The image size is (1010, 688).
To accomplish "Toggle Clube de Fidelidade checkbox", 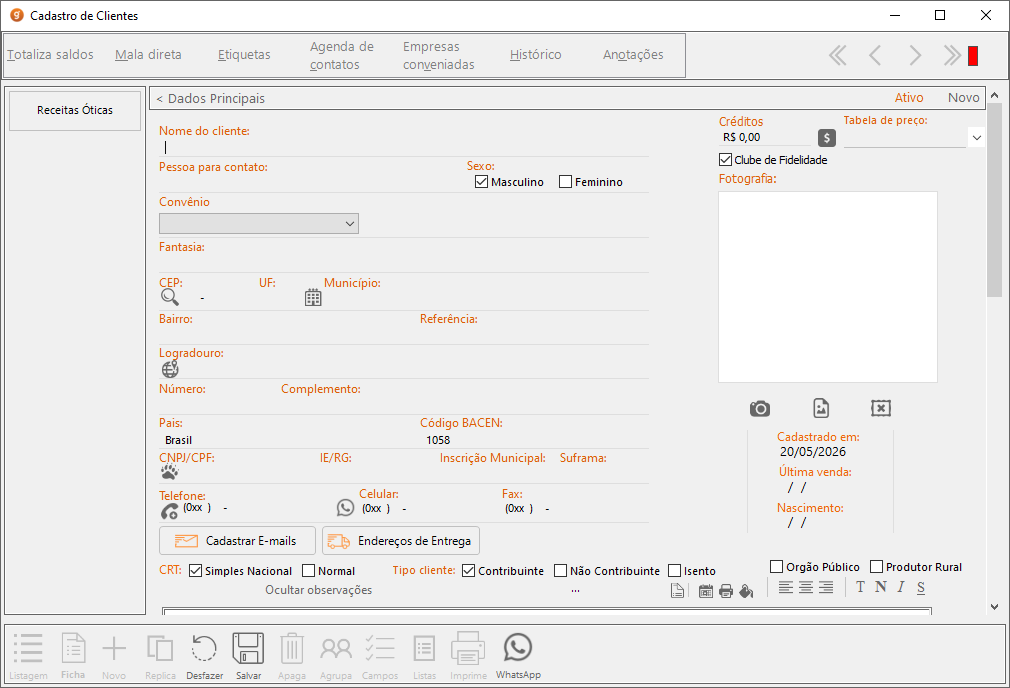I will point(725,159).
